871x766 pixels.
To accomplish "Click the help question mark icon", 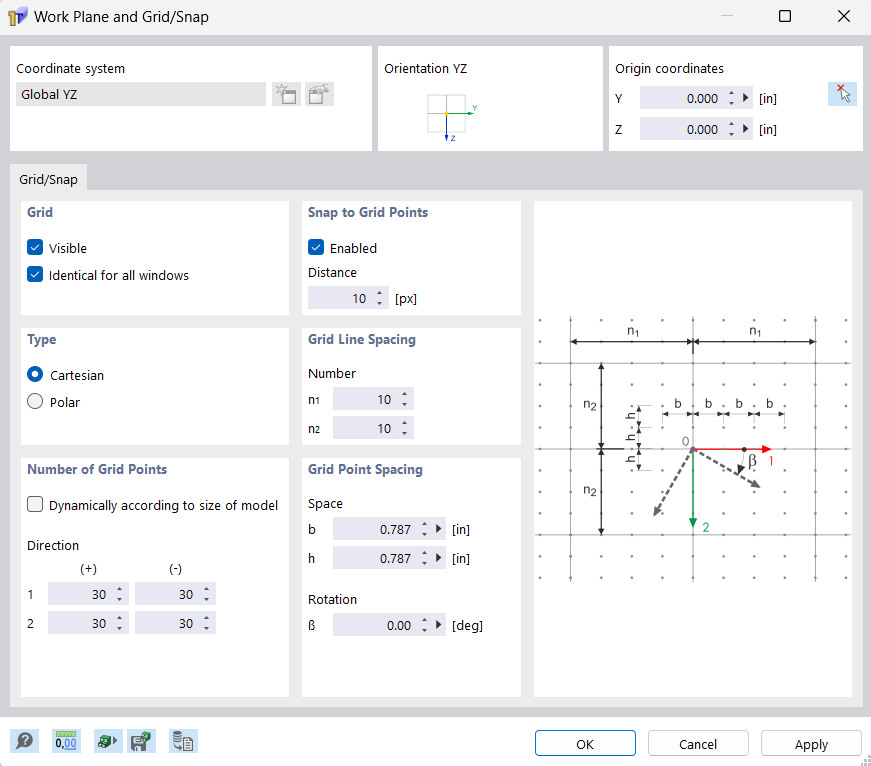I will (24, 741).
